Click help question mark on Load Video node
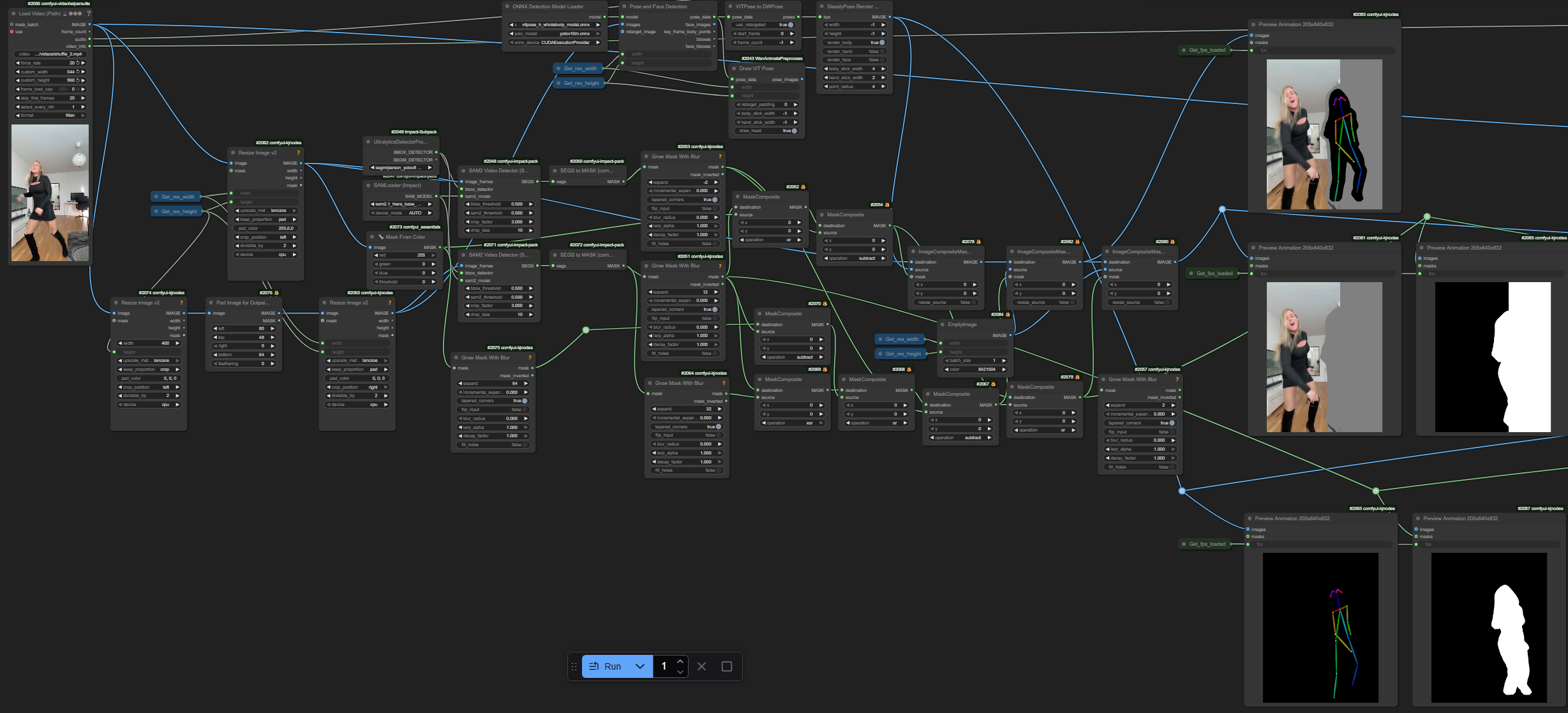The height and width of the screenshot is (713, 1568). (89, 13)
